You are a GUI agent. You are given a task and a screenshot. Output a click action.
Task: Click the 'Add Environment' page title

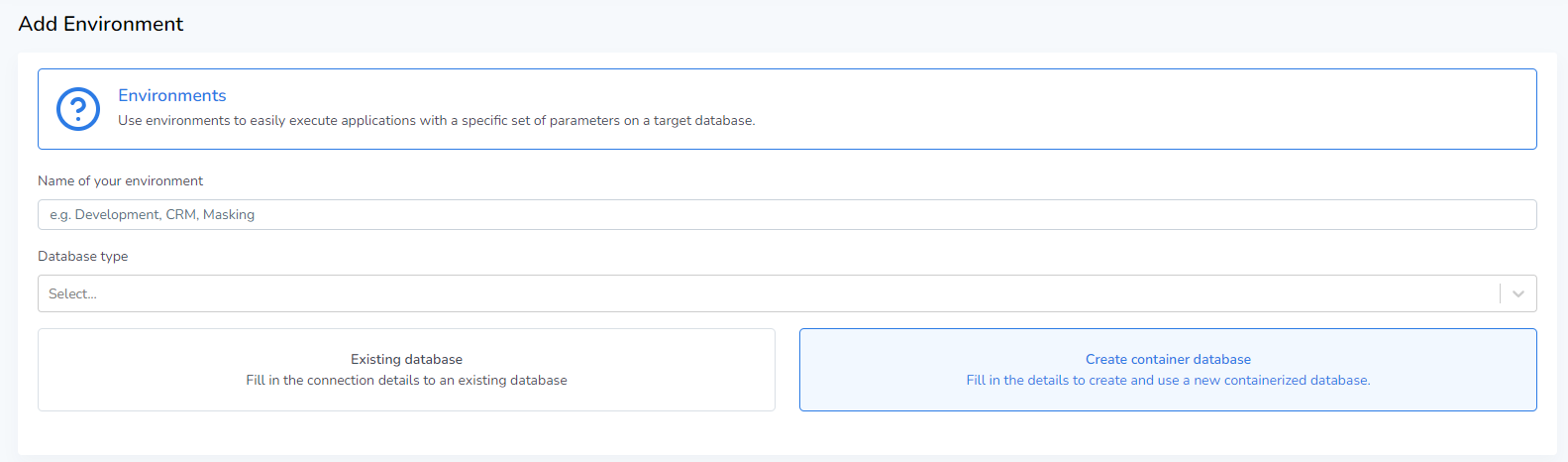click(x=101, y=24)
